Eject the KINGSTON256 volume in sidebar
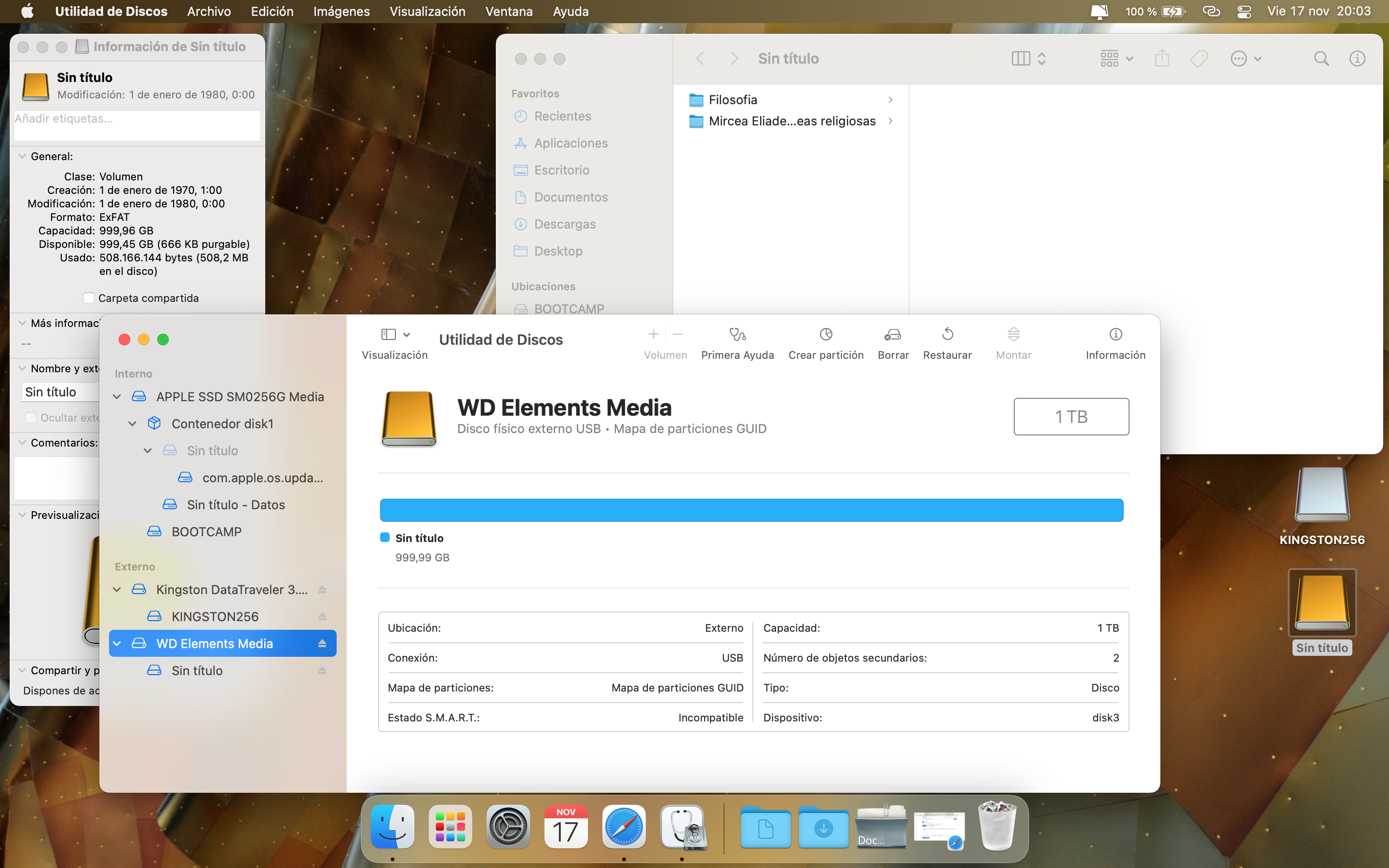The image size is (1389, 868). coord(322,617)
